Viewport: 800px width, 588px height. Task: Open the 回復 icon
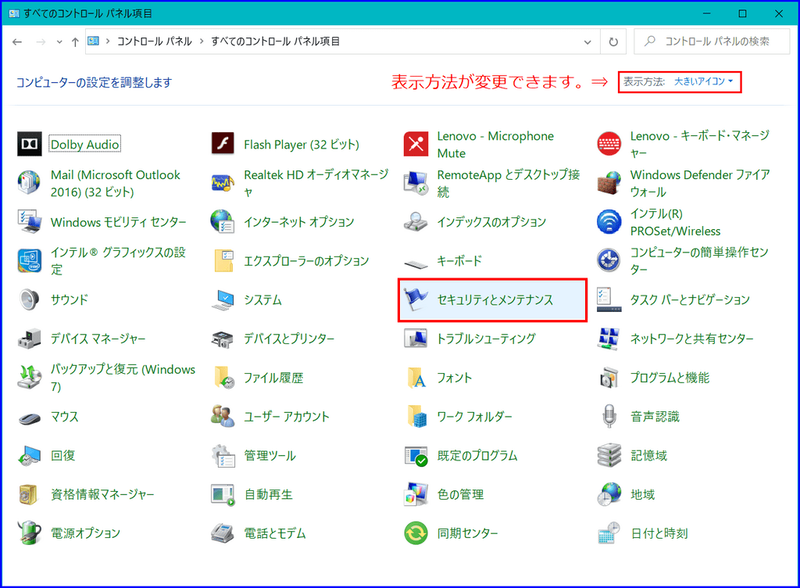point(30,455)
